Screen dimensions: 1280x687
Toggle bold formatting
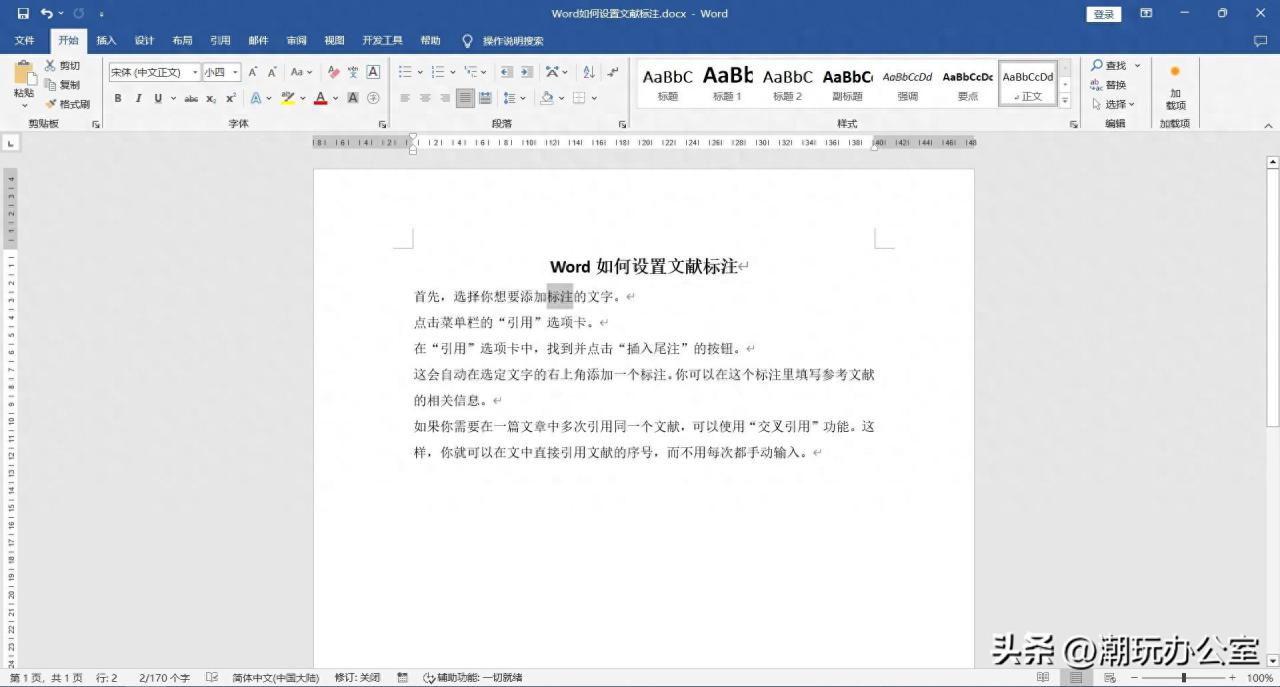click(x=118, y=98)
